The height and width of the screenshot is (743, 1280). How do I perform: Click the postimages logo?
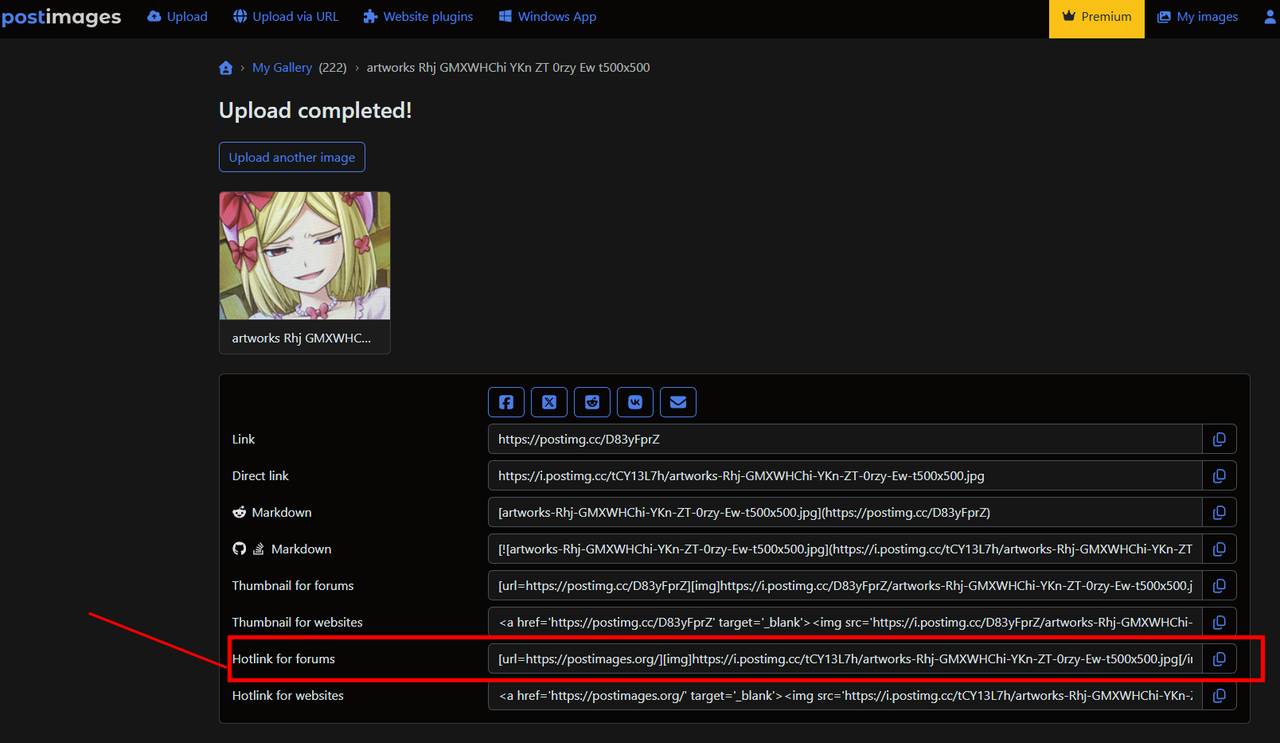tap(61, 17)
